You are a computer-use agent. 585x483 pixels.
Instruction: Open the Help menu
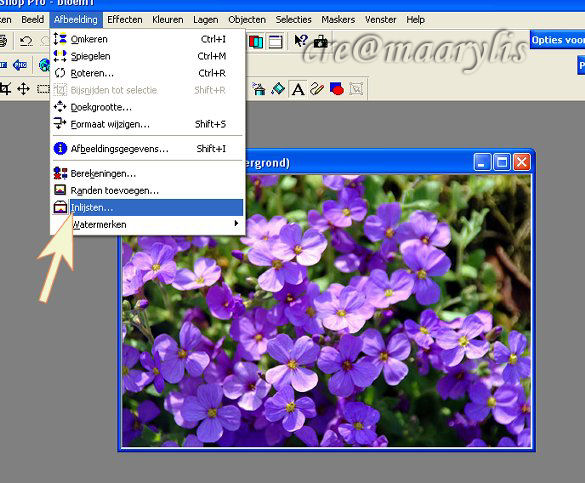[x=415, y=19]
